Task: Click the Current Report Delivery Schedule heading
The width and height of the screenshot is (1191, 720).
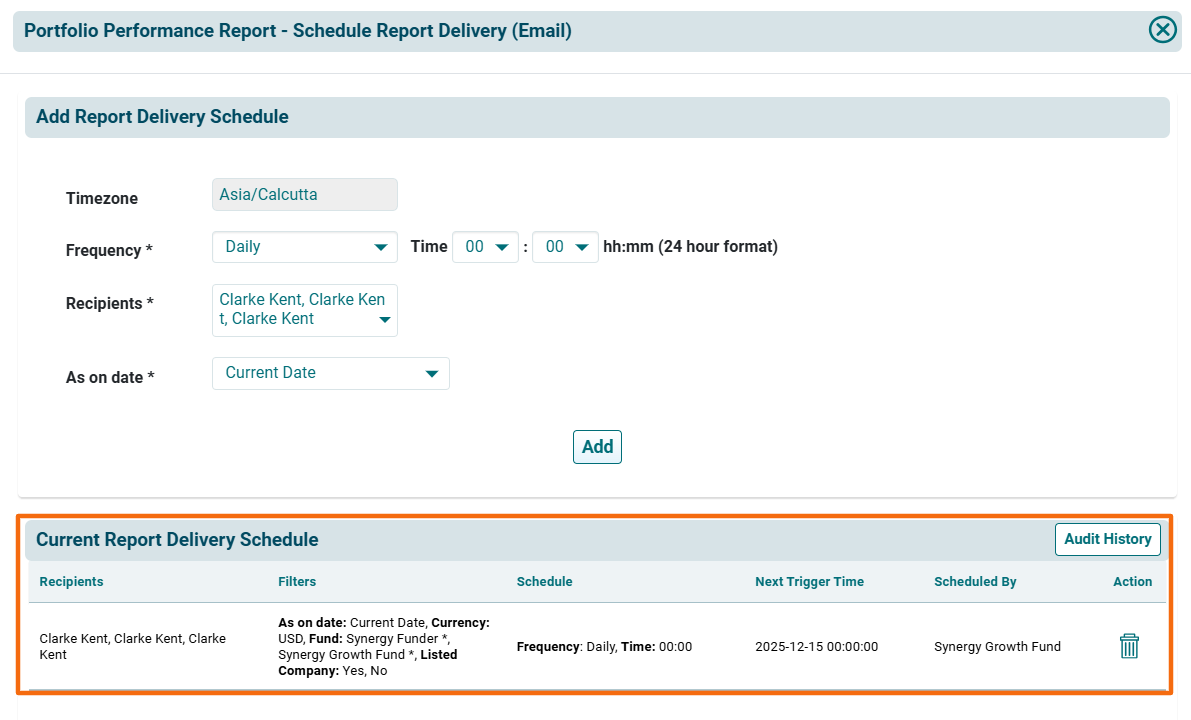Action: [x=177, y=540]
